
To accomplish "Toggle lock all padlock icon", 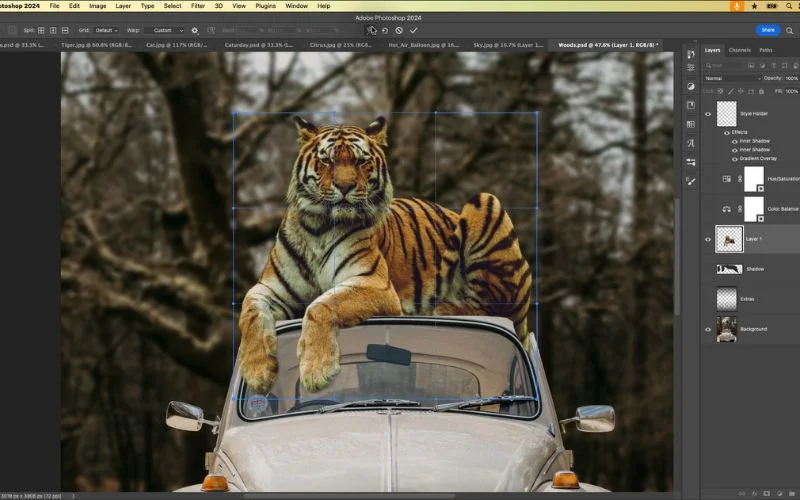I will tap(761, 91).
